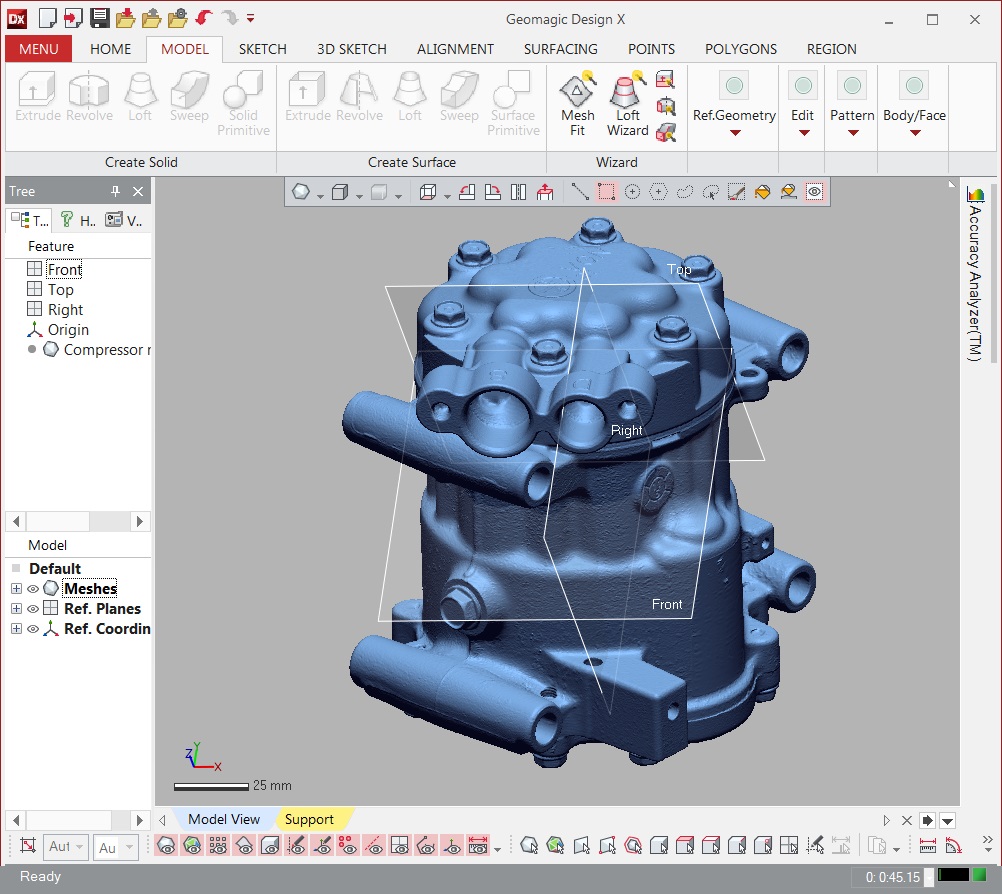Screen dimensions: 1002x894
Task: Hide the Ref. Planes group
Action: pos(33,609)
